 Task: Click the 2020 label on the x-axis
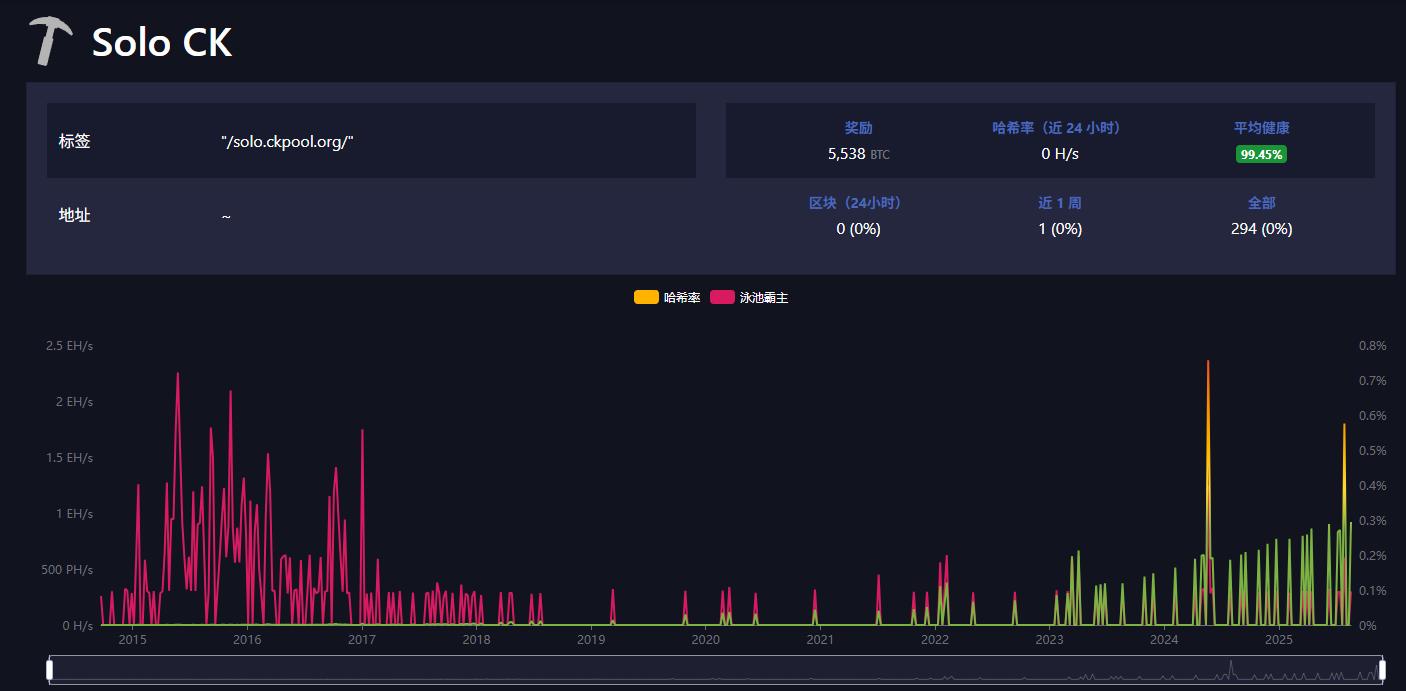(706, 640)
